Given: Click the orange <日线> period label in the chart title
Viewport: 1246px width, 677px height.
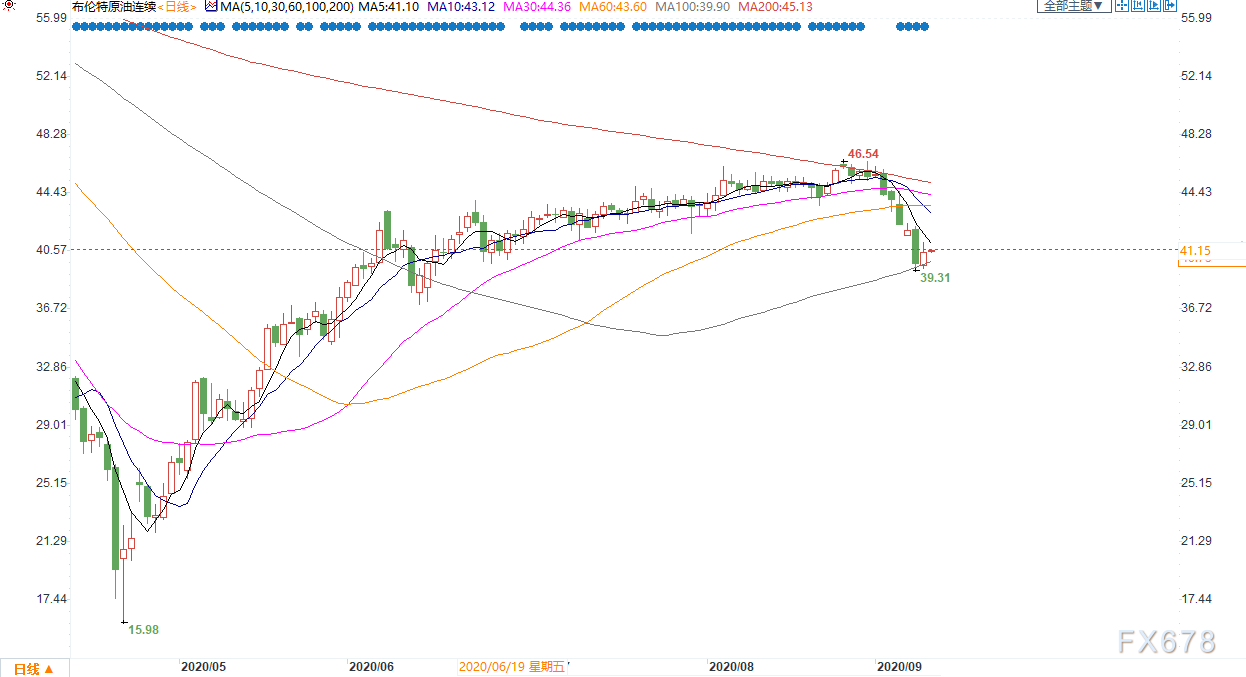Looking at the screenshot, I should 177,6.
